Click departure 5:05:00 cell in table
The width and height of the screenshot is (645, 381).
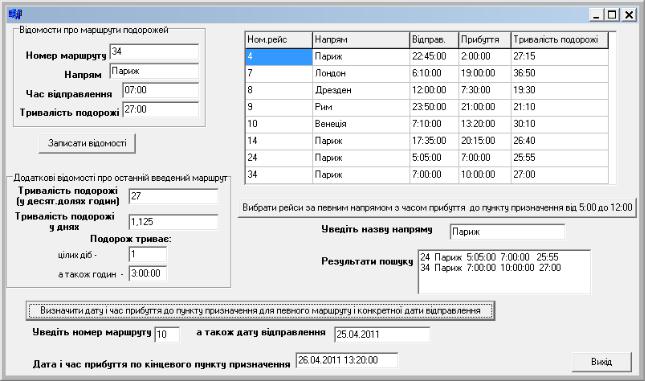(x=434, y=158)
